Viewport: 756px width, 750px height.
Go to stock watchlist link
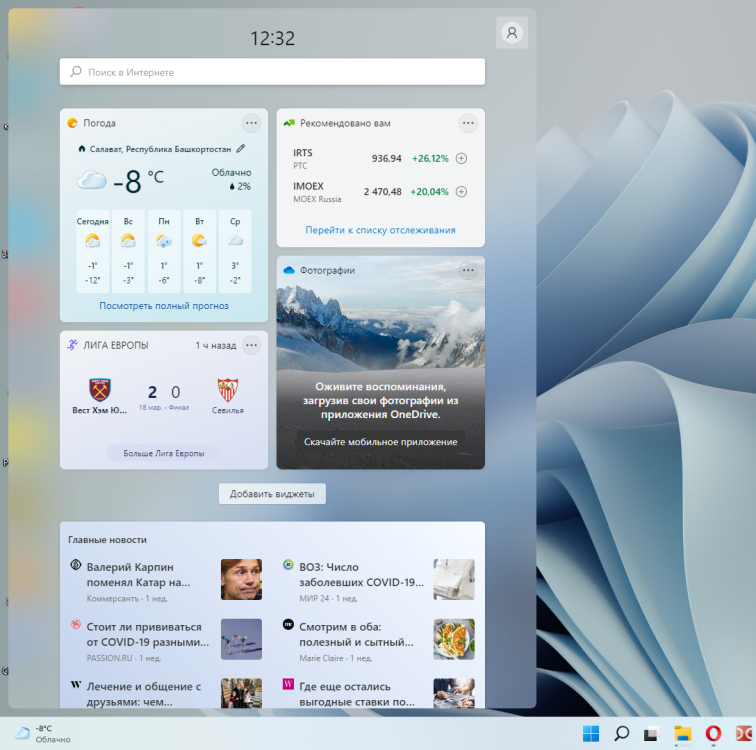click(380, 230)
